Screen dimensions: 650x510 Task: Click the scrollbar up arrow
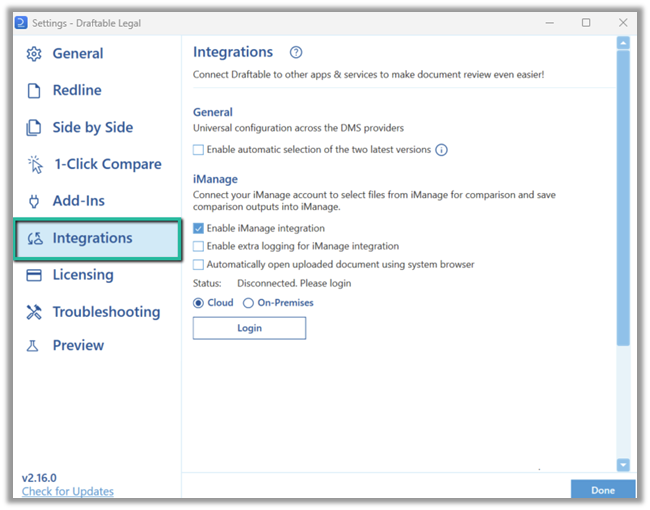pyautogui.click(x=623, y=43)
